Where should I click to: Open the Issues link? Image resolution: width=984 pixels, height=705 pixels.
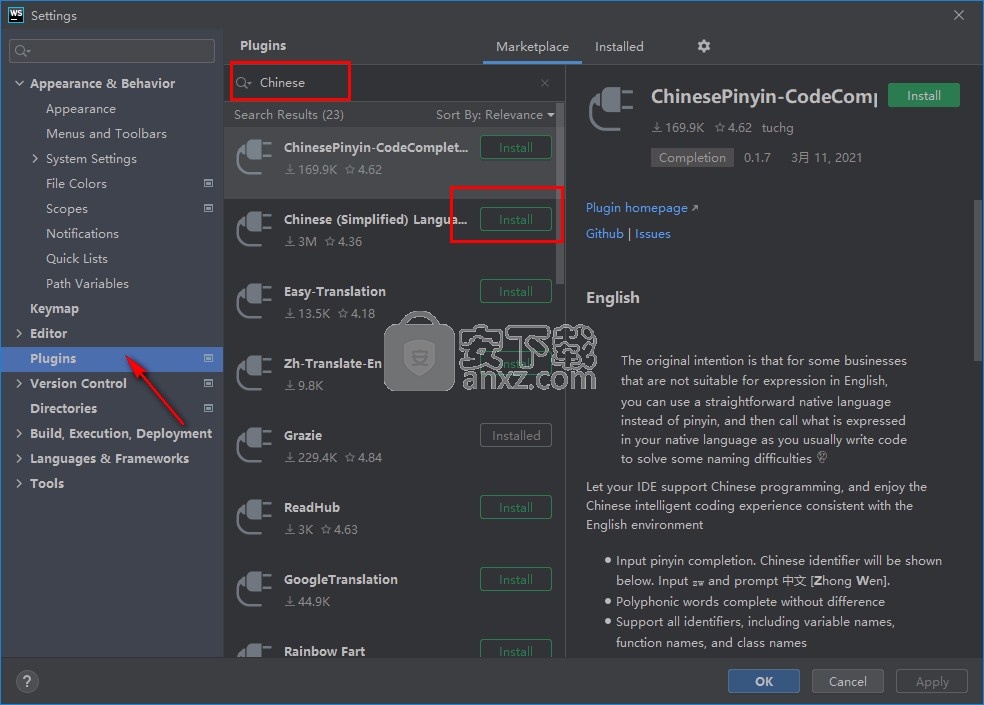pyautogui.click(x=653, y=234)
